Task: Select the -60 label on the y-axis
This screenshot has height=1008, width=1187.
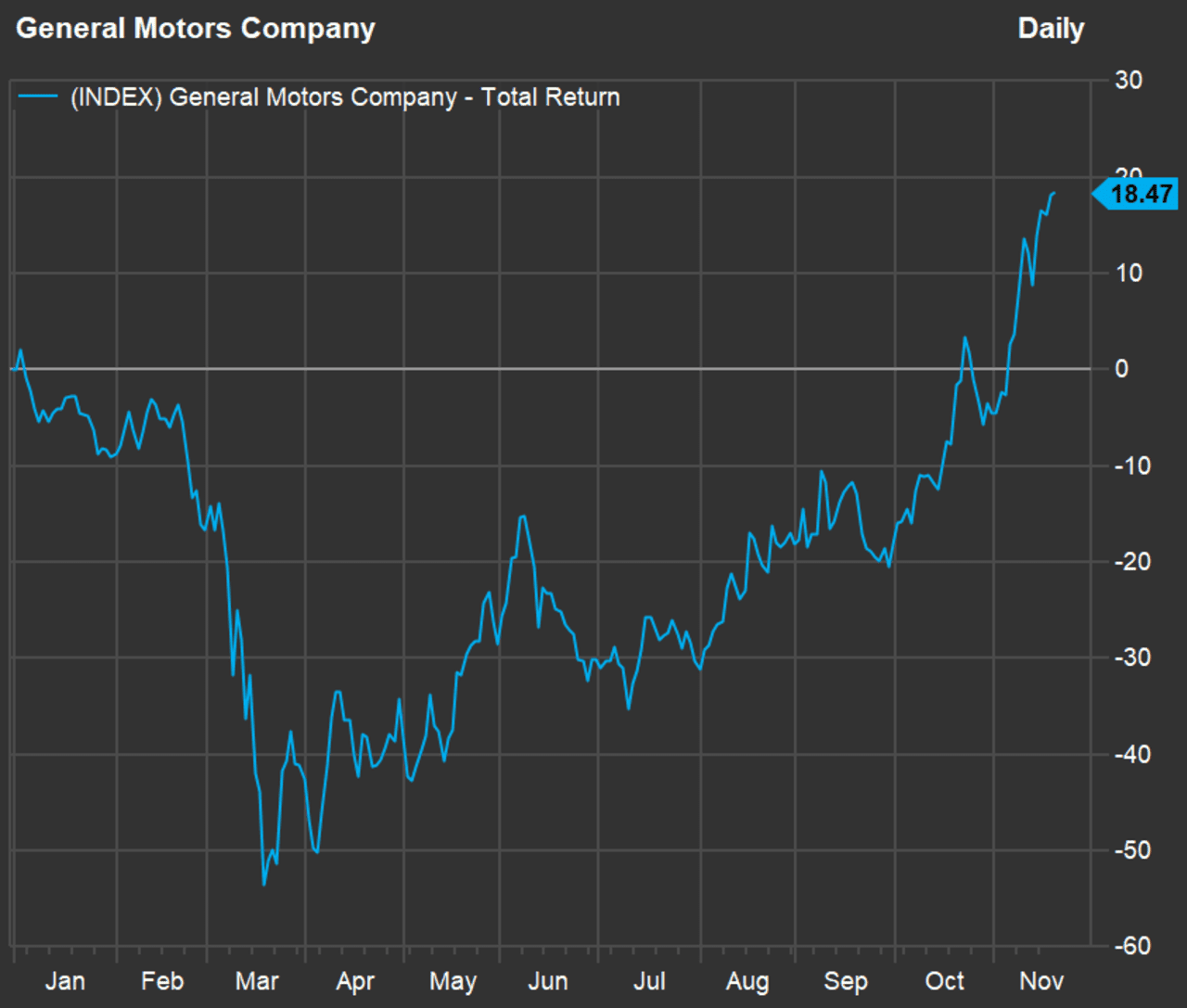Action: click(x=1132, y=946)
